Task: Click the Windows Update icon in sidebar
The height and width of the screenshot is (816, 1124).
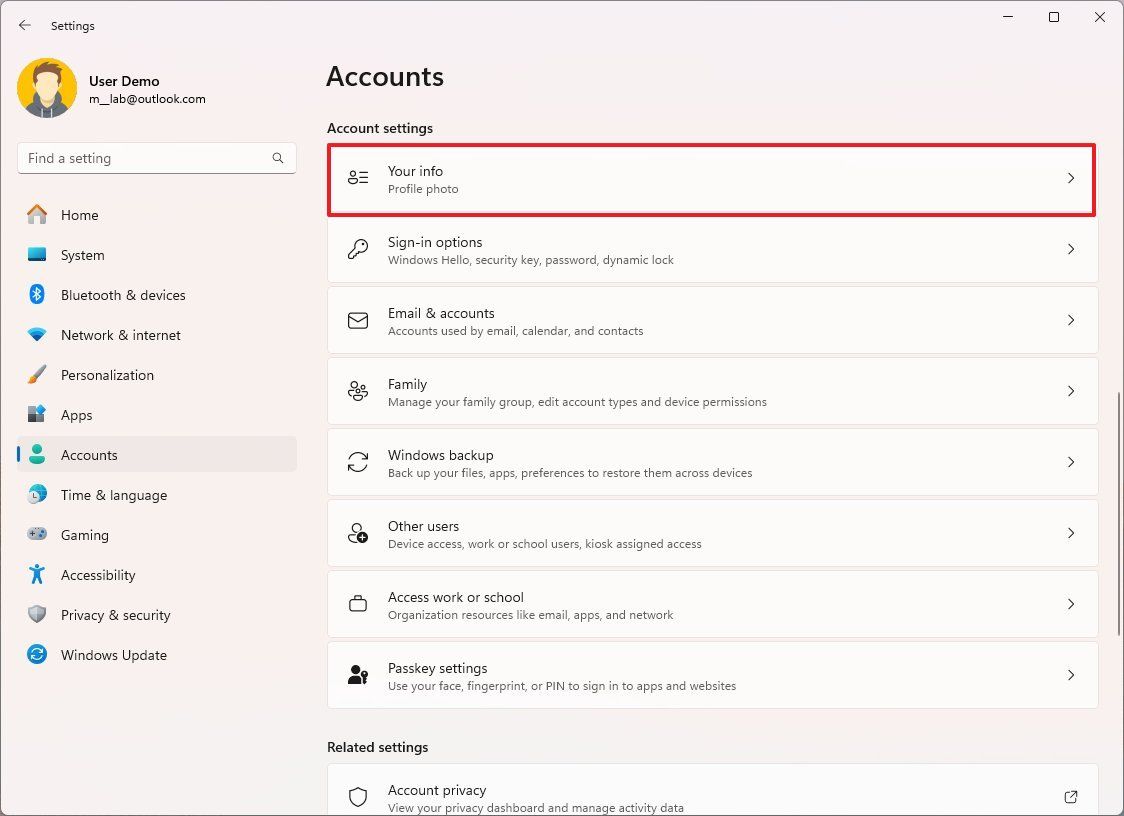Action: [x=37, y=655]
